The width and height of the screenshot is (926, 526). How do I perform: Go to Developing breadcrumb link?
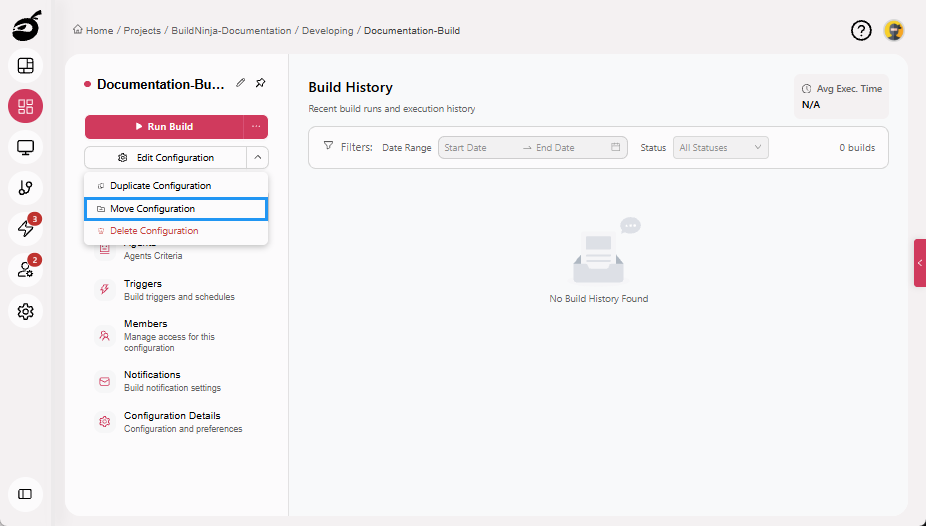(327, 30)
